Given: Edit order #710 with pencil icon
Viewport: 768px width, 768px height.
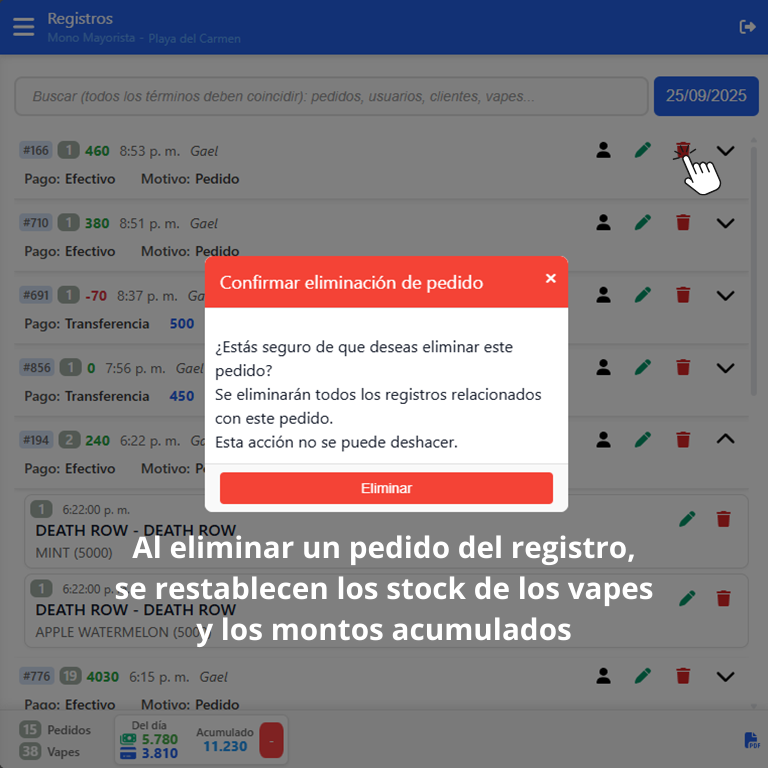Looking at the screenshot, I should point(643,223).
